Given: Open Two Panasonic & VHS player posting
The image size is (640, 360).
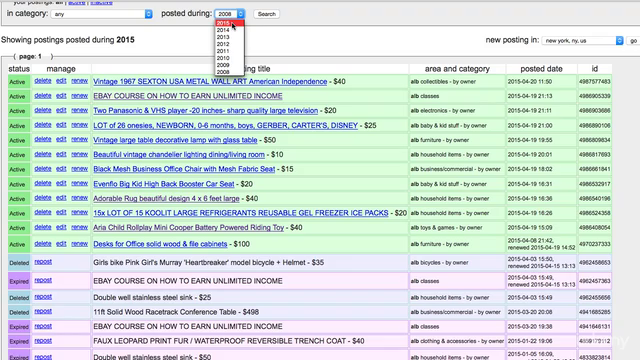Looking at the screenshot, I should point(205,111).
